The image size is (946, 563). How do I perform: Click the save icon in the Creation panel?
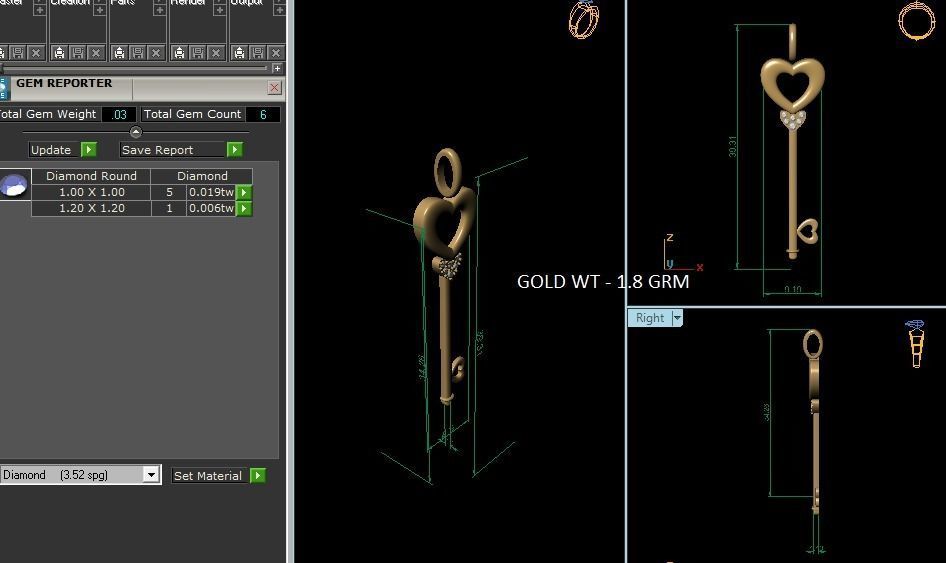click(x=78, y=53)
